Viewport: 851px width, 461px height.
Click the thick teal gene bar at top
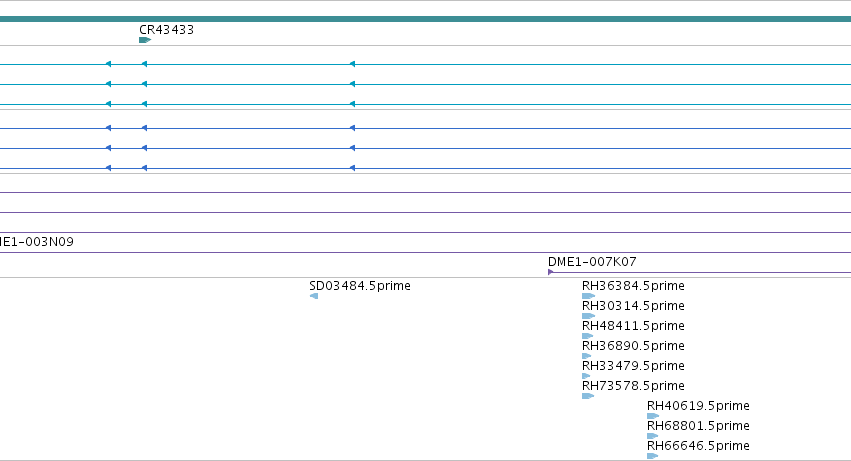[x=426, y=20]
